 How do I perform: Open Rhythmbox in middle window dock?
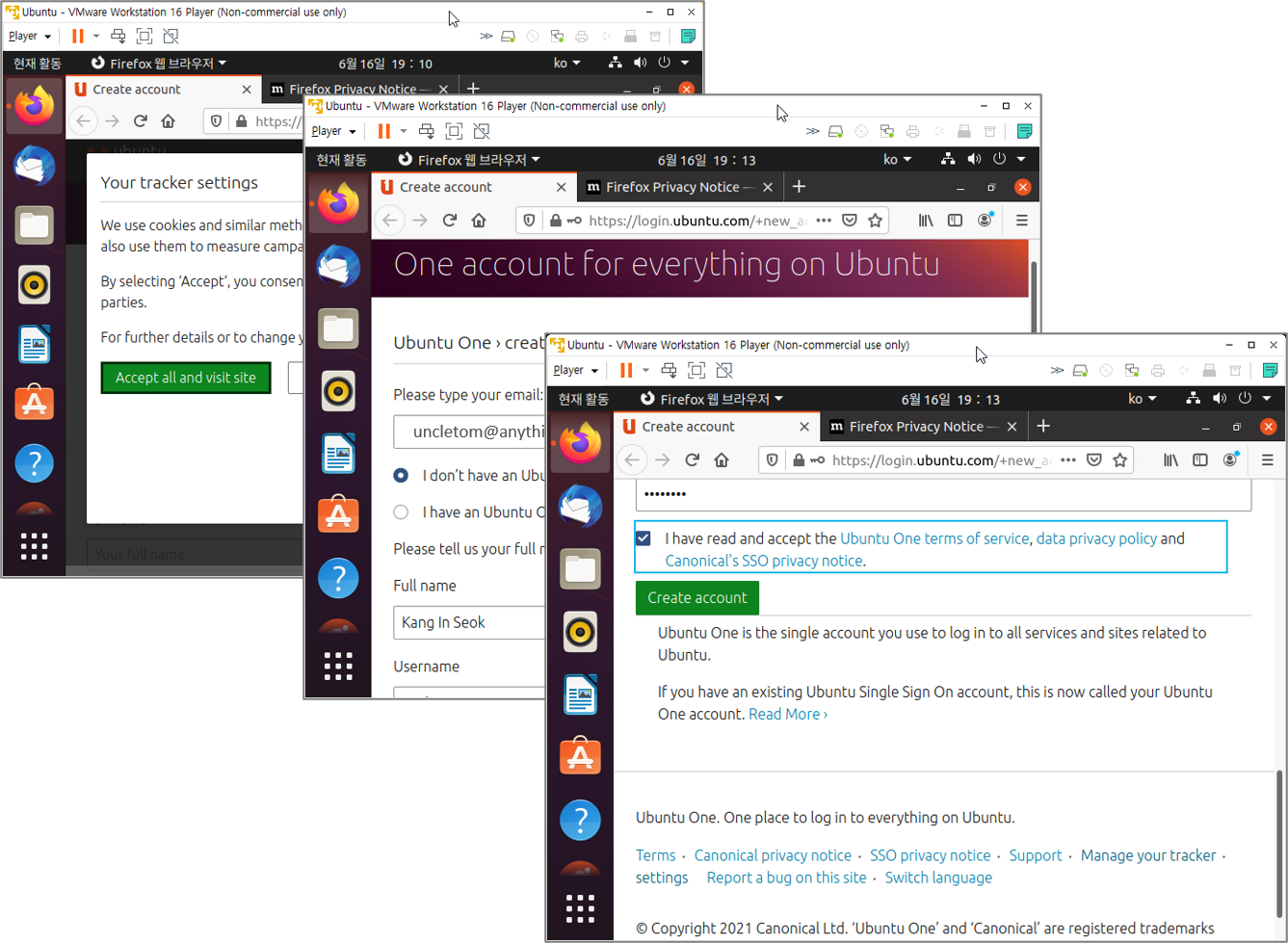338,391
